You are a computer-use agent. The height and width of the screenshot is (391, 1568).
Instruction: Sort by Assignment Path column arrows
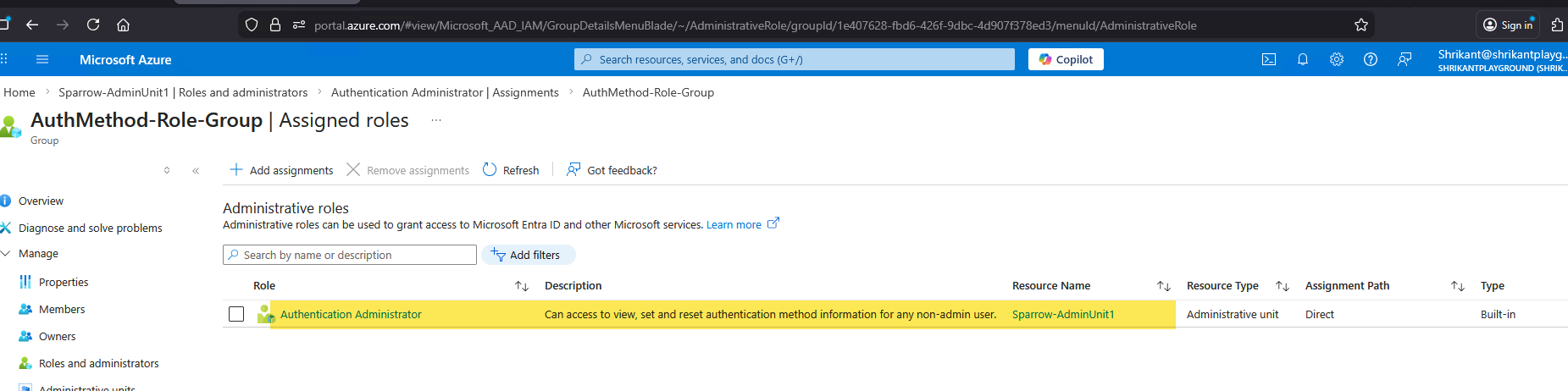point(1458,286)
